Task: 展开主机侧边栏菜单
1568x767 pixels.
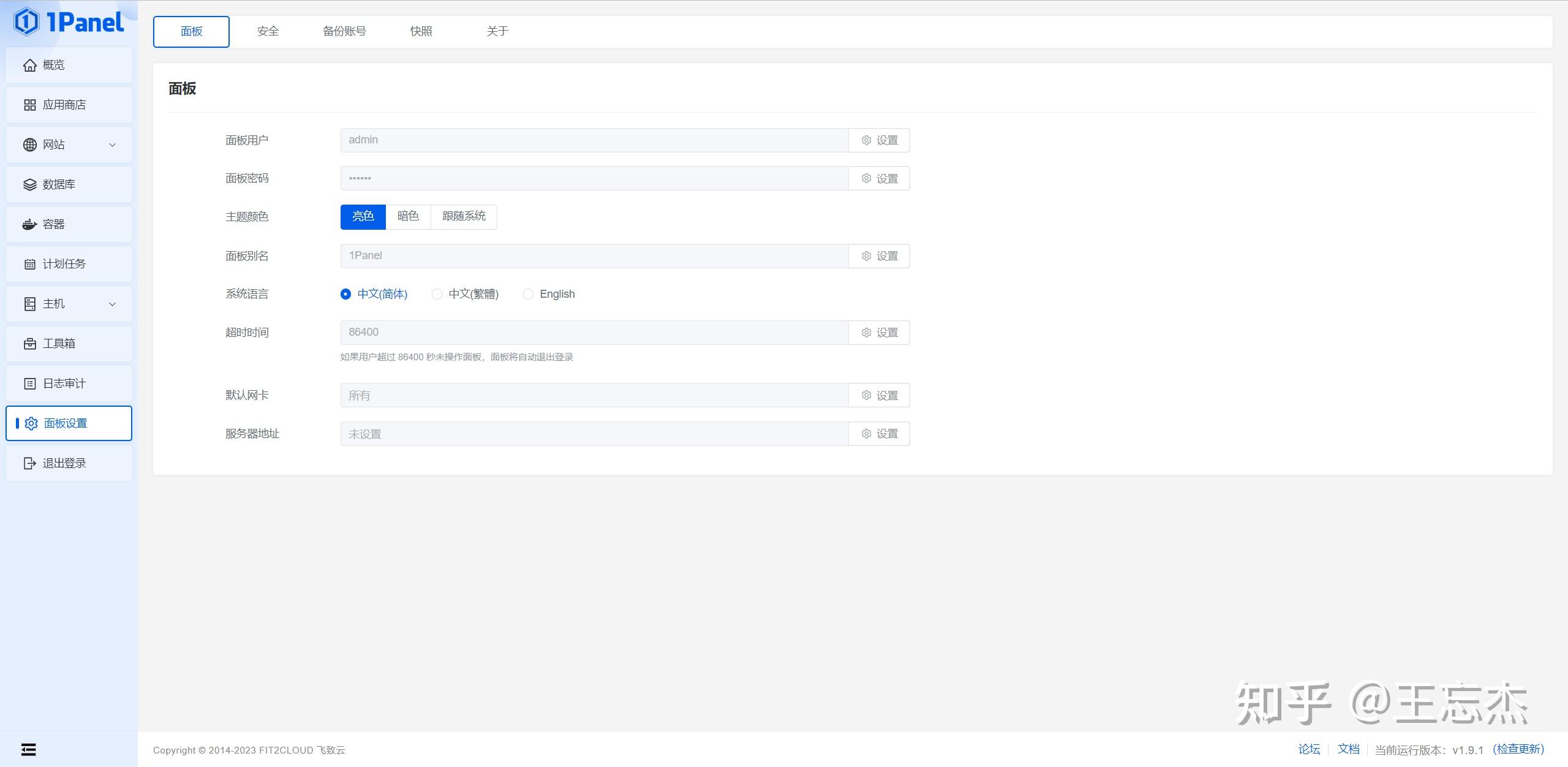Action: (x=111, y=304)
